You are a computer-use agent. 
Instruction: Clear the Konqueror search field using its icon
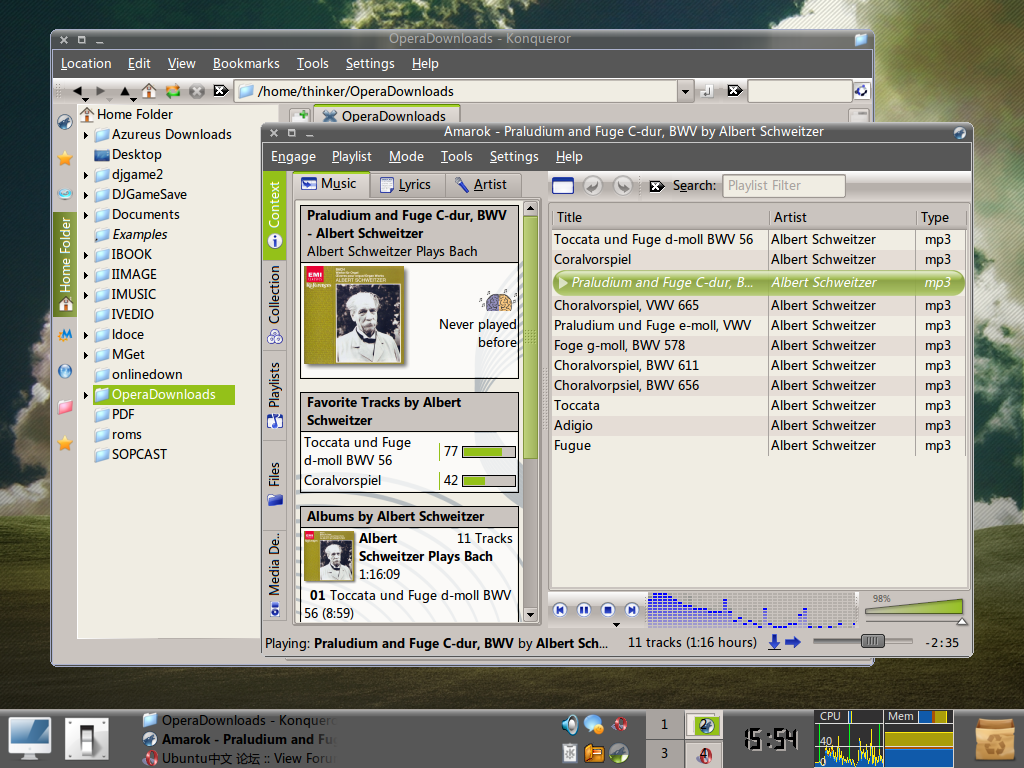pos(735,91)
